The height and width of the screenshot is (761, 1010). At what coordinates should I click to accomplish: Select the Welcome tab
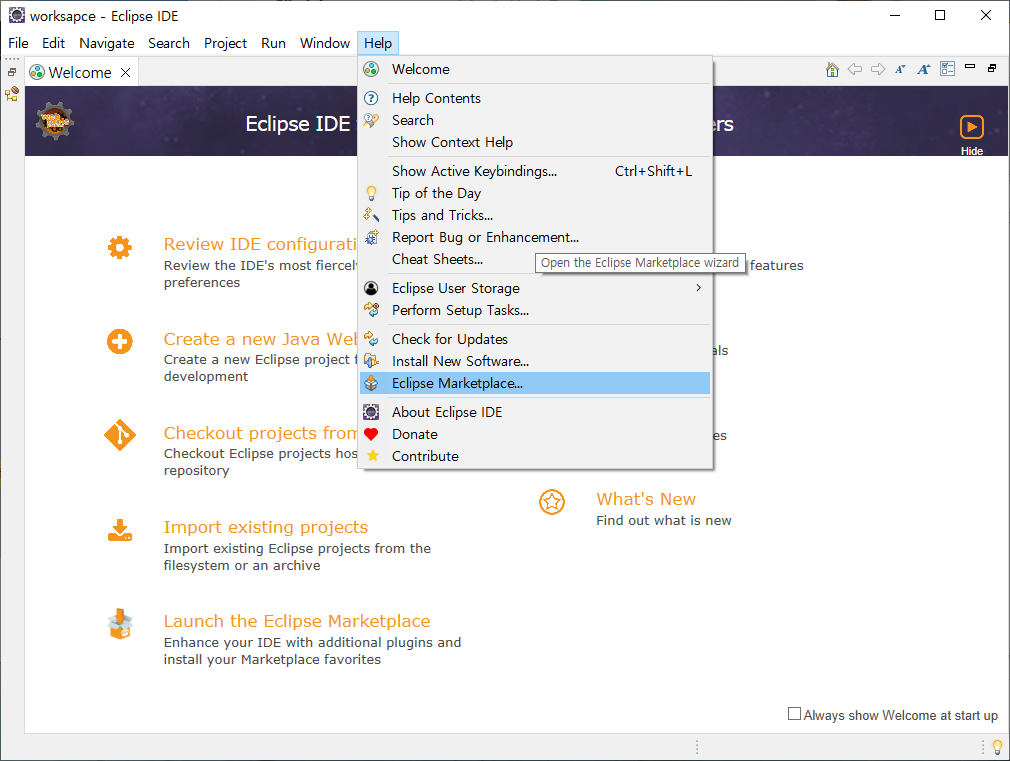click(80, 72)
